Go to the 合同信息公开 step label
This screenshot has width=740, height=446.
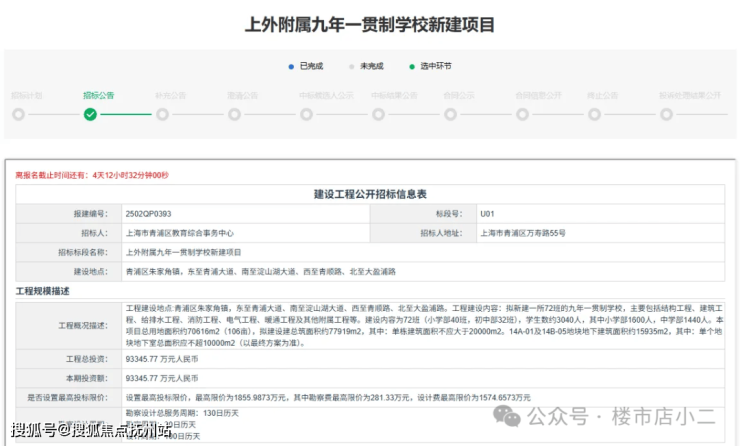pos(538,96)
